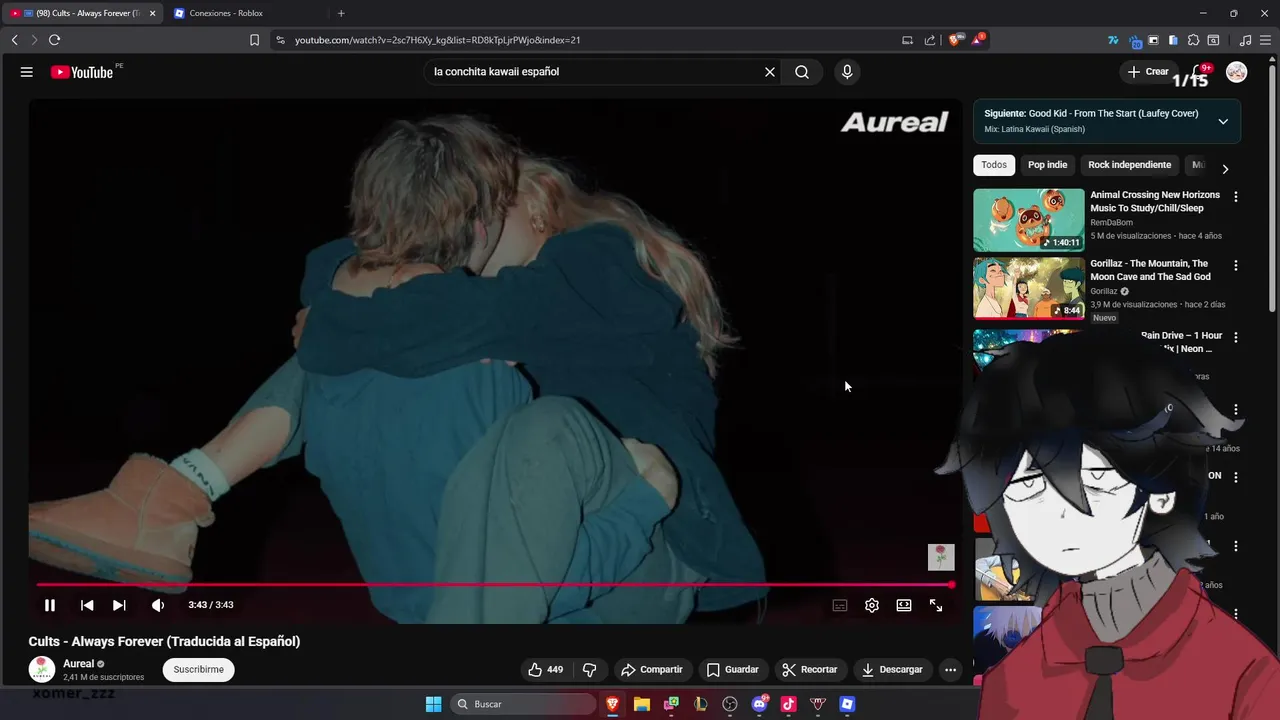The height and width of the screenshot is (720, 1280).
Task: Like the video with 449 likes
Action: pos(546,670)
